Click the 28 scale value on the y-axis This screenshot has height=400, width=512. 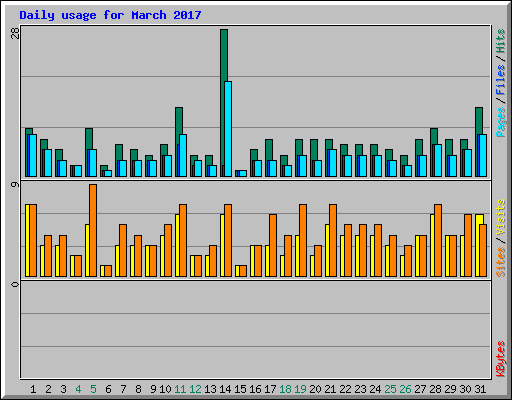[x=15, y=33]
